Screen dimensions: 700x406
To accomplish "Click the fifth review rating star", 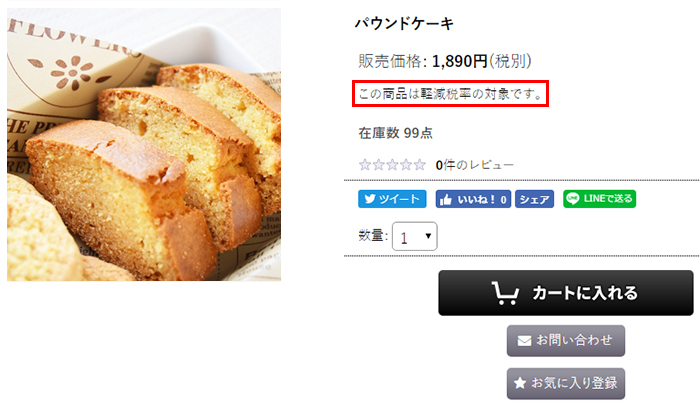I will [x=419, y=165].
